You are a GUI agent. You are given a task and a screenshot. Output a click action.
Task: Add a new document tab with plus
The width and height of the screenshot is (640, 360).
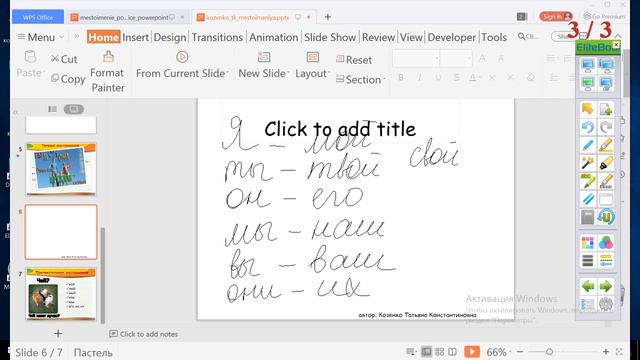(x=327, y=17)
